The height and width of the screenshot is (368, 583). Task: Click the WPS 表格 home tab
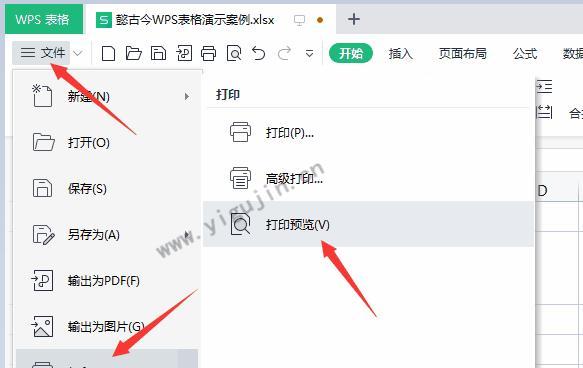(44, 19)
